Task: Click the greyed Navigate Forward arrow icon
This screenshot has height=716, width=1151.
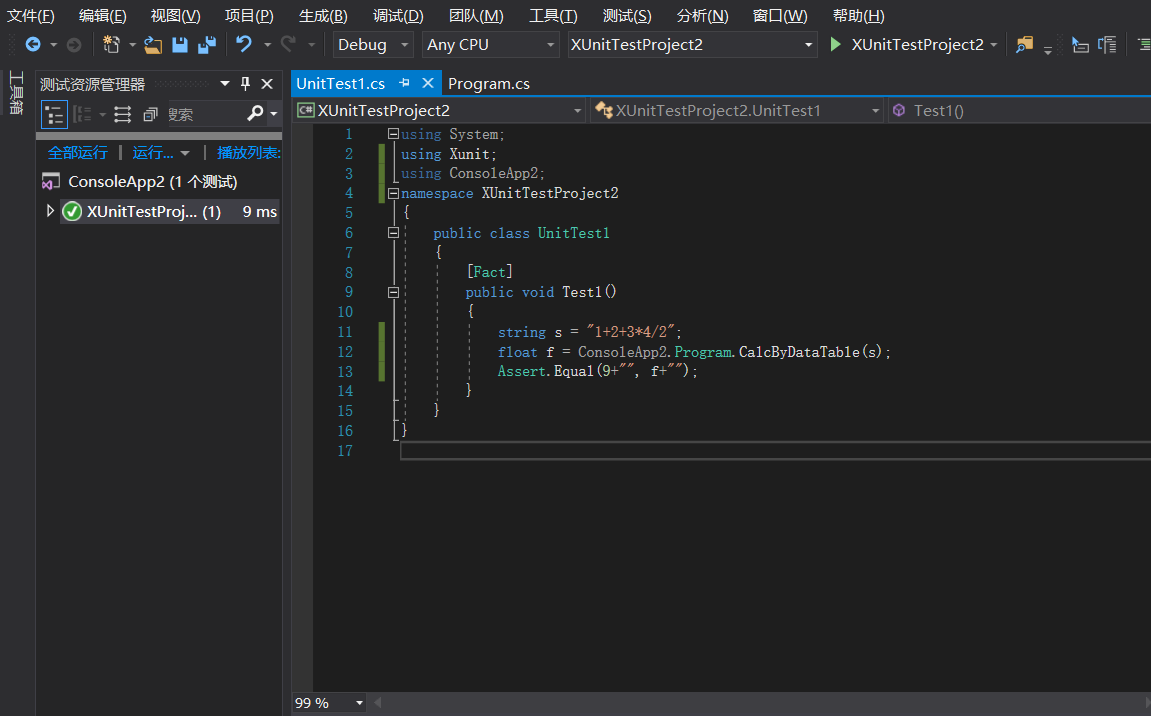Action: [x=73, y=45]
